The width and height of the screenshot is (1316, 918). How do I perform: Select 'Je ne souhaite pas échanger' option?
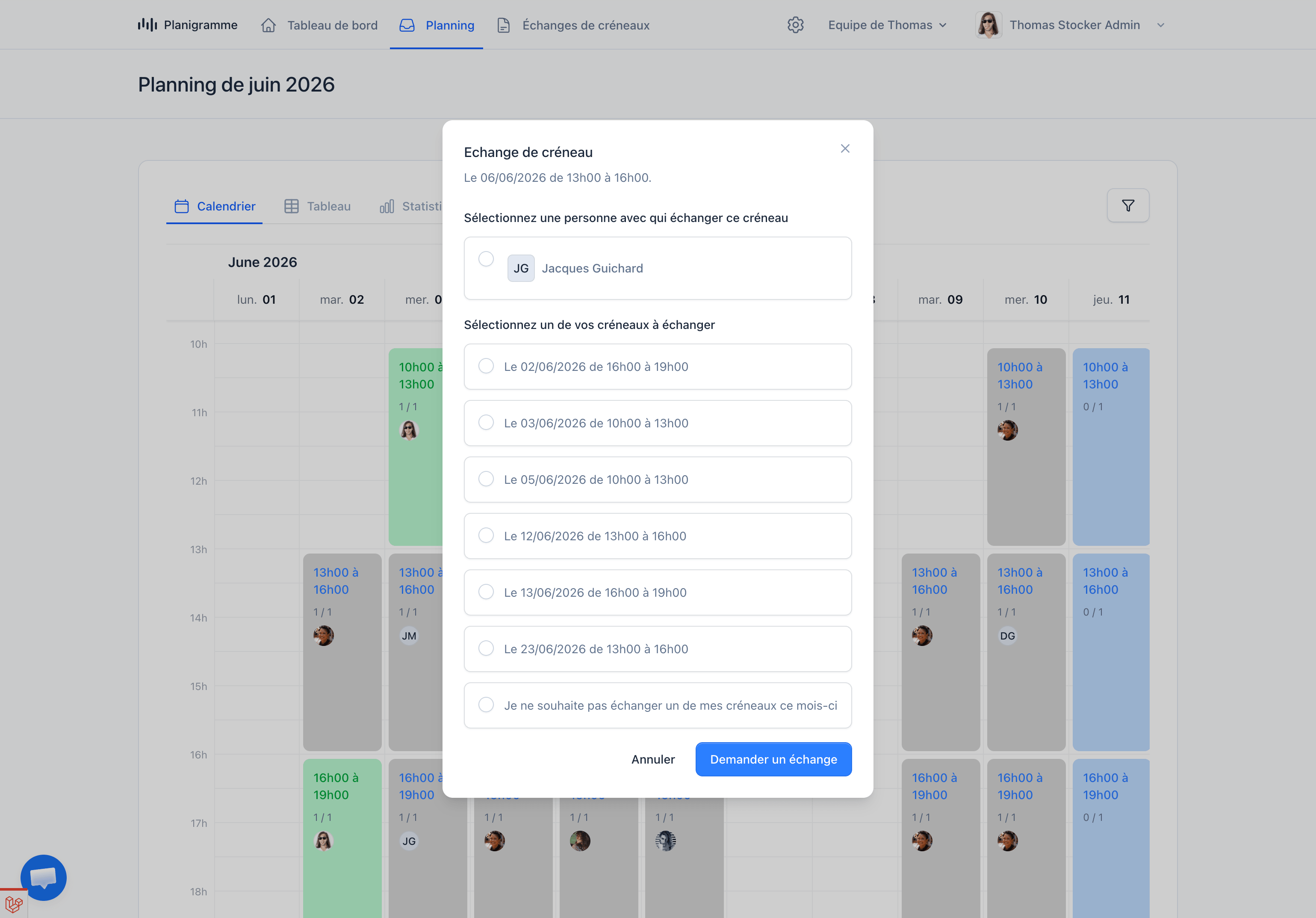click(658, 705)
